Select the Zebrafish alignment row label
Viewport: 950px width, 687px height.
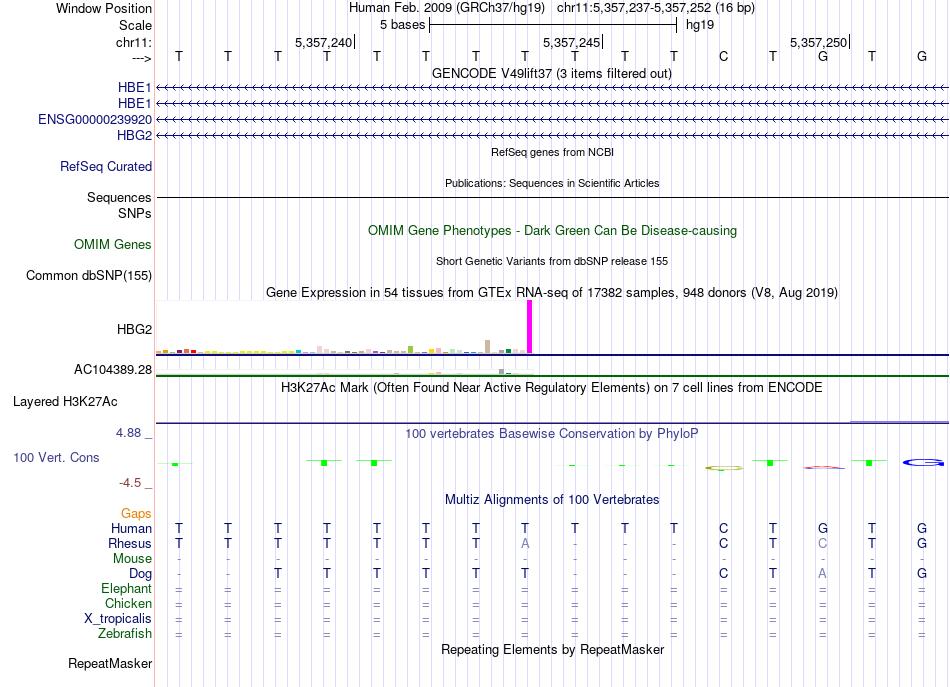click(x=125, y=633)
